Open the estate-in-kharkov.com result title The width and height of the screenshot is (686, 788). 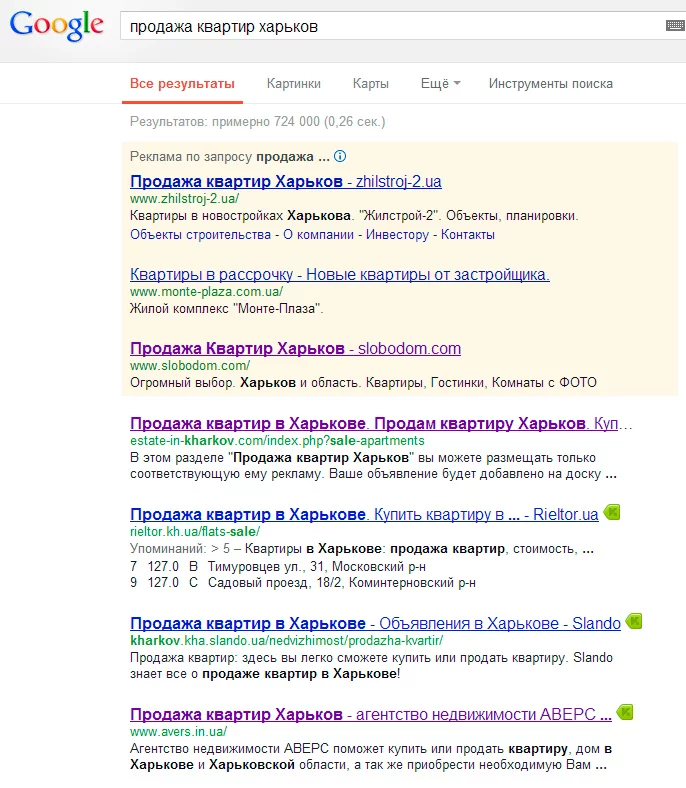(381, 424)
